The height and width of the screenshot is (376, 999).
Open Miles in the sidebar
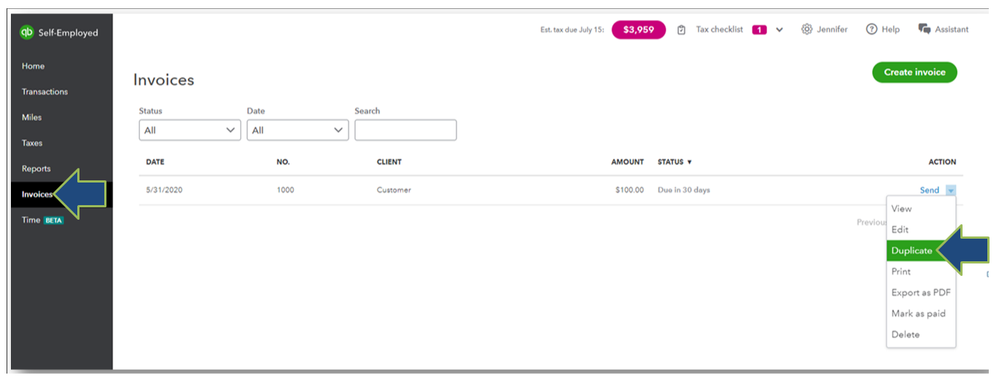tap(32, 117)
